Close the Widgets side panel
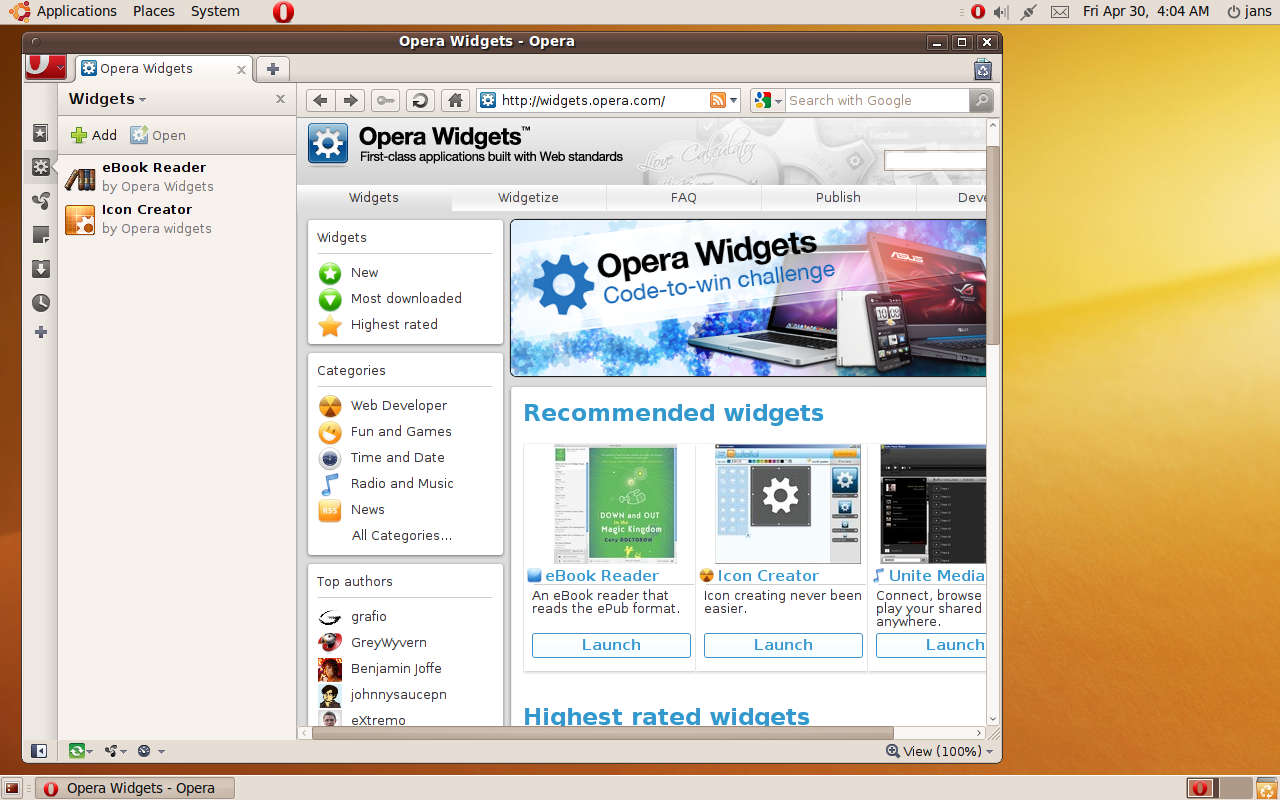Screen dimensions: 1280x800 tap(280, 99)
